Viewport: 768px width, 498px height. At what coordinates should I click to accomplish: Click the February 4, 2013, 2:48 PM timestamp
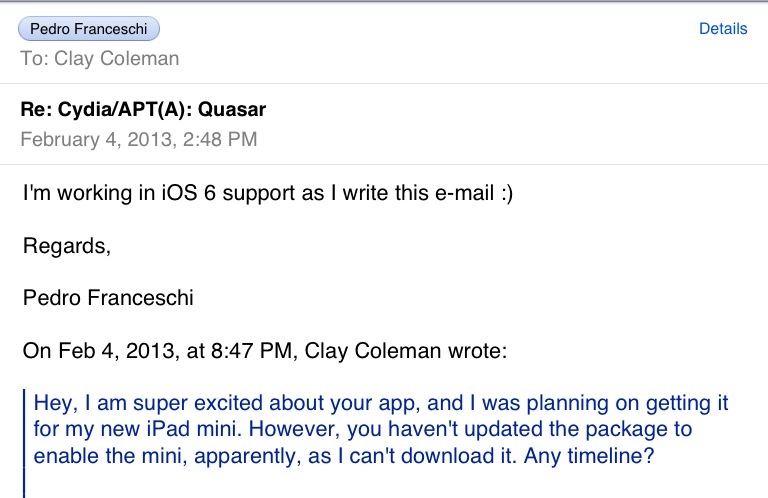pyautogui.click(x=139, y=140)
